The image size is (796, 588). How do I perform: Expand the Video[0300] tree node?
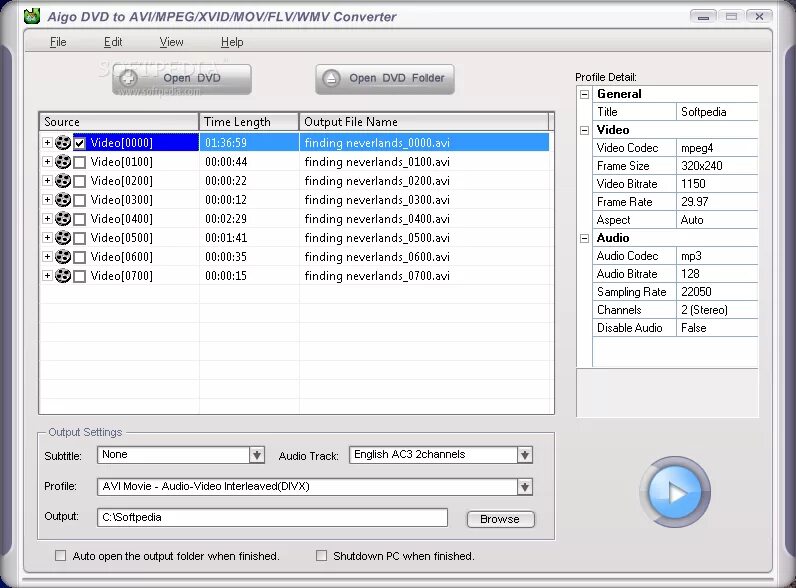(x=47, y=200)
